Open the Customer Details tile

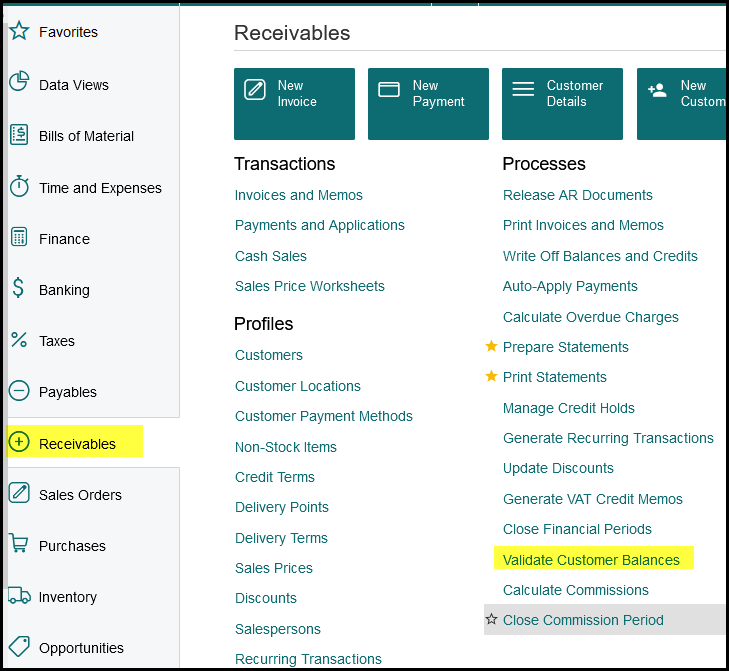[562, 103]
